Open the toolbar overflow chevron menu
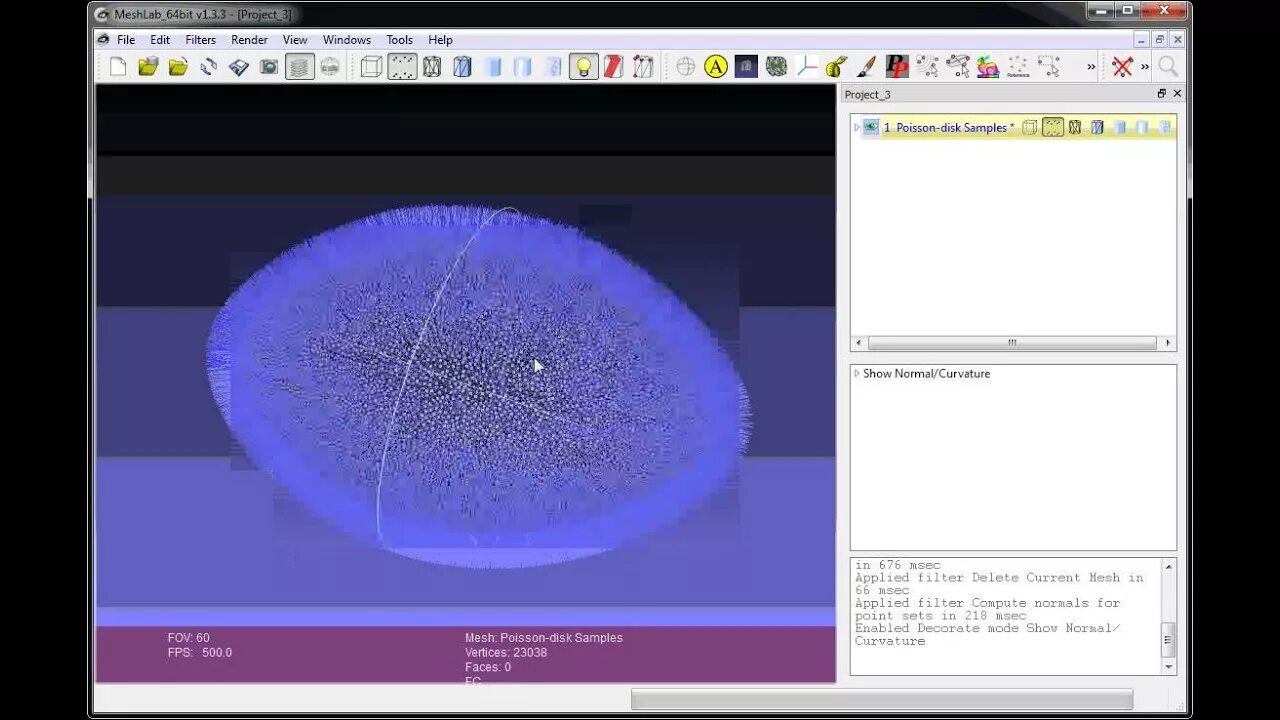The height and width of the screenshot is (720, 1280). coord(1090,66)
